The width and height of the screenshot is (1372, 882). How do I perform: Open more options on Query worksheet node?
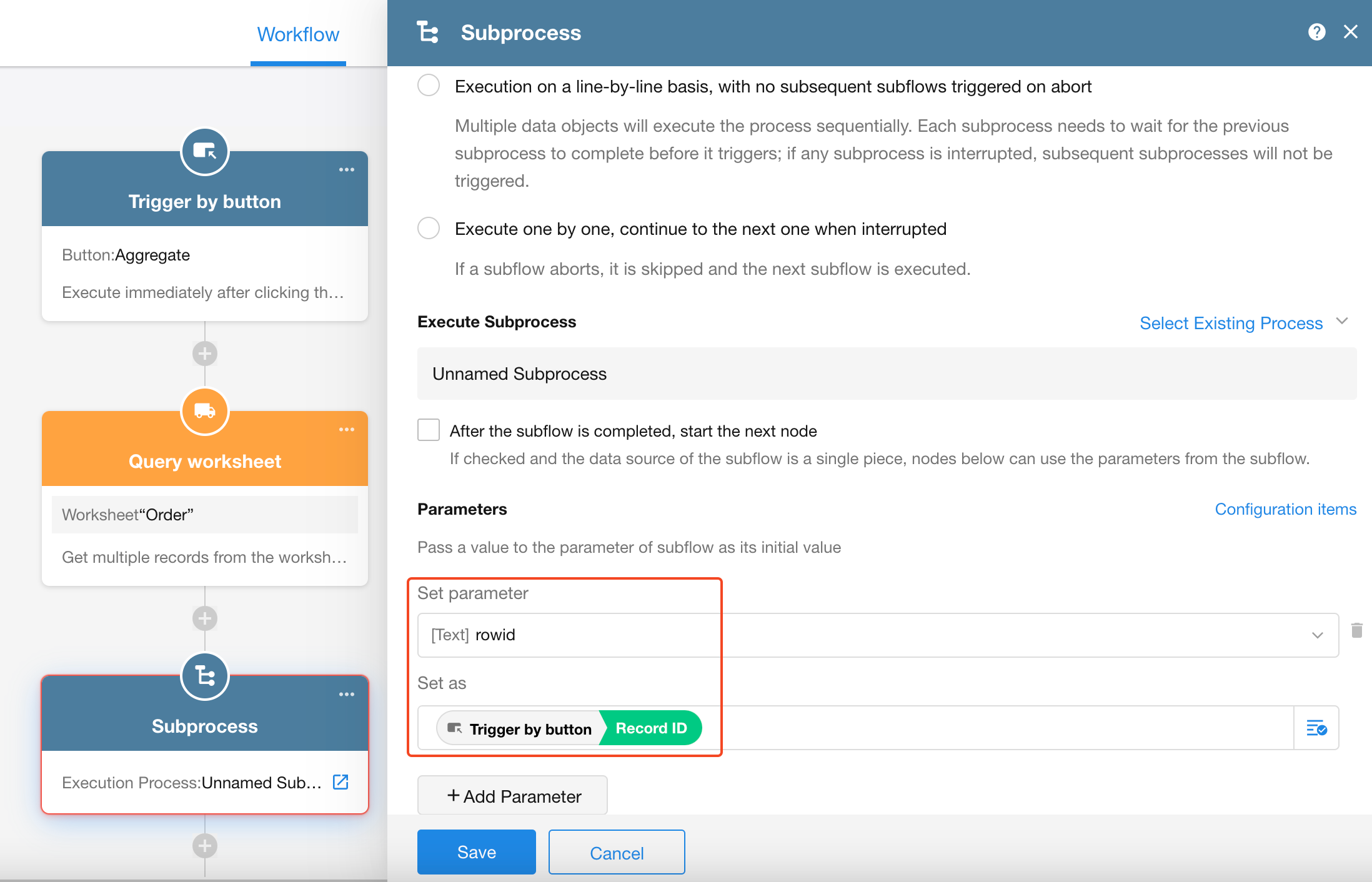346,430
